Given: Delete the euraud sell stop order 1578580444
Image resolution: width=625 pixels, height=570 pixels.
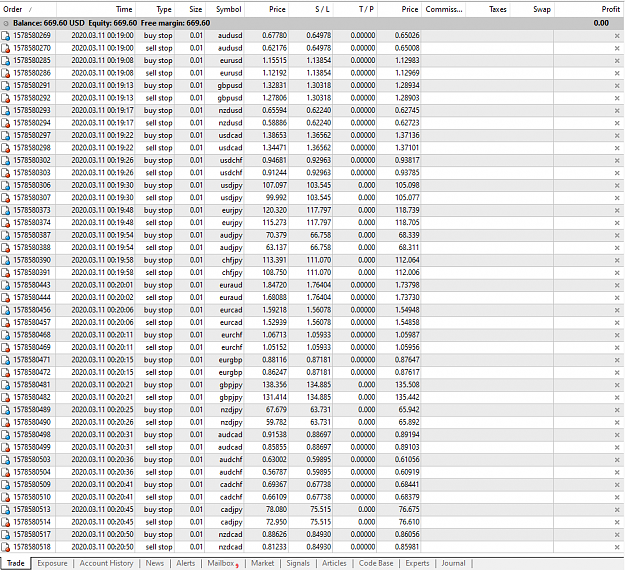Looking at the screenshot, I should coord(617,298).
